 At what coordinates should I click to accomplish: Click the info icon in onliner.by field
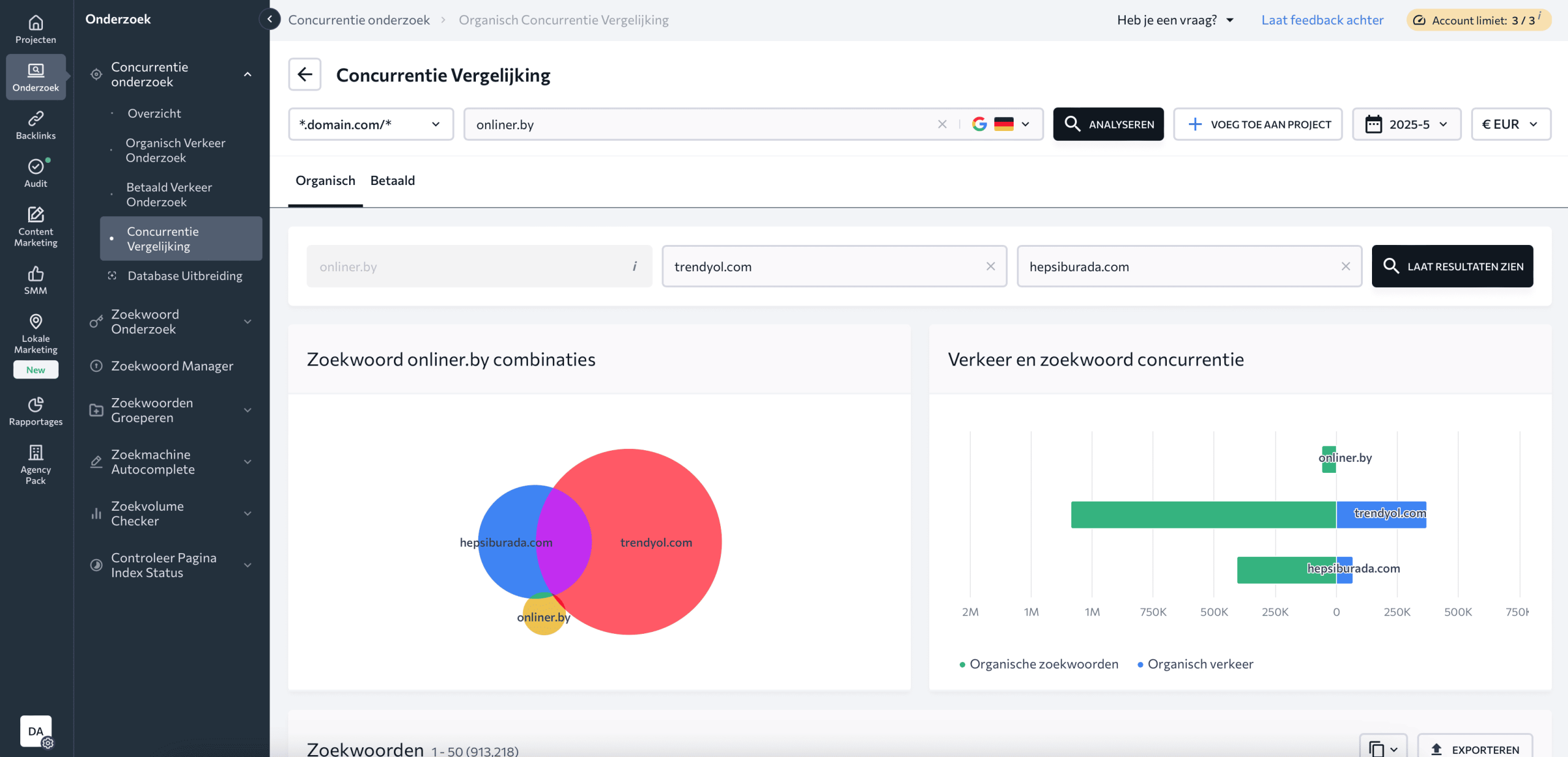635,266
